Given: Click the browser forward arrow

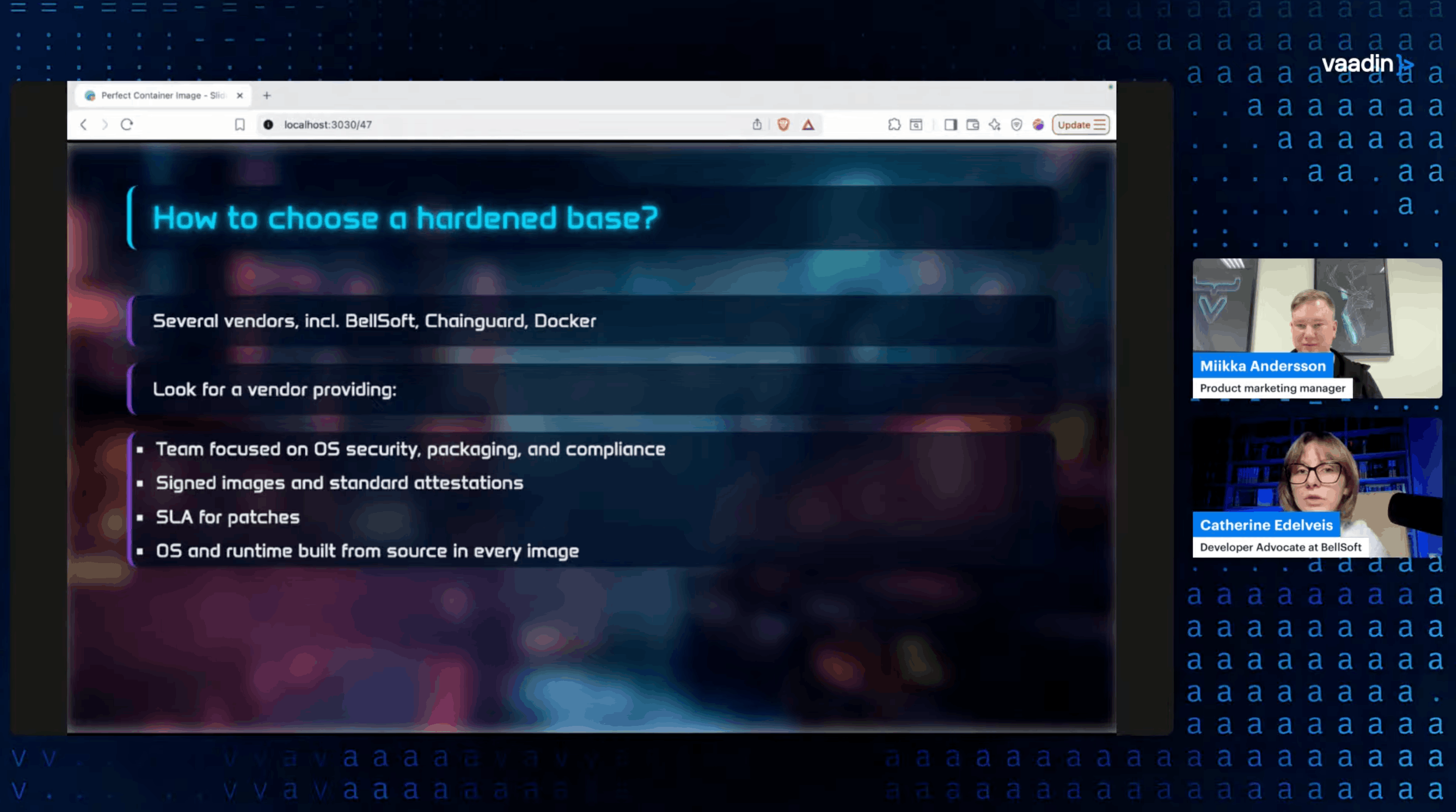Looking at the screenshot, I should click(x=105, y=124).
